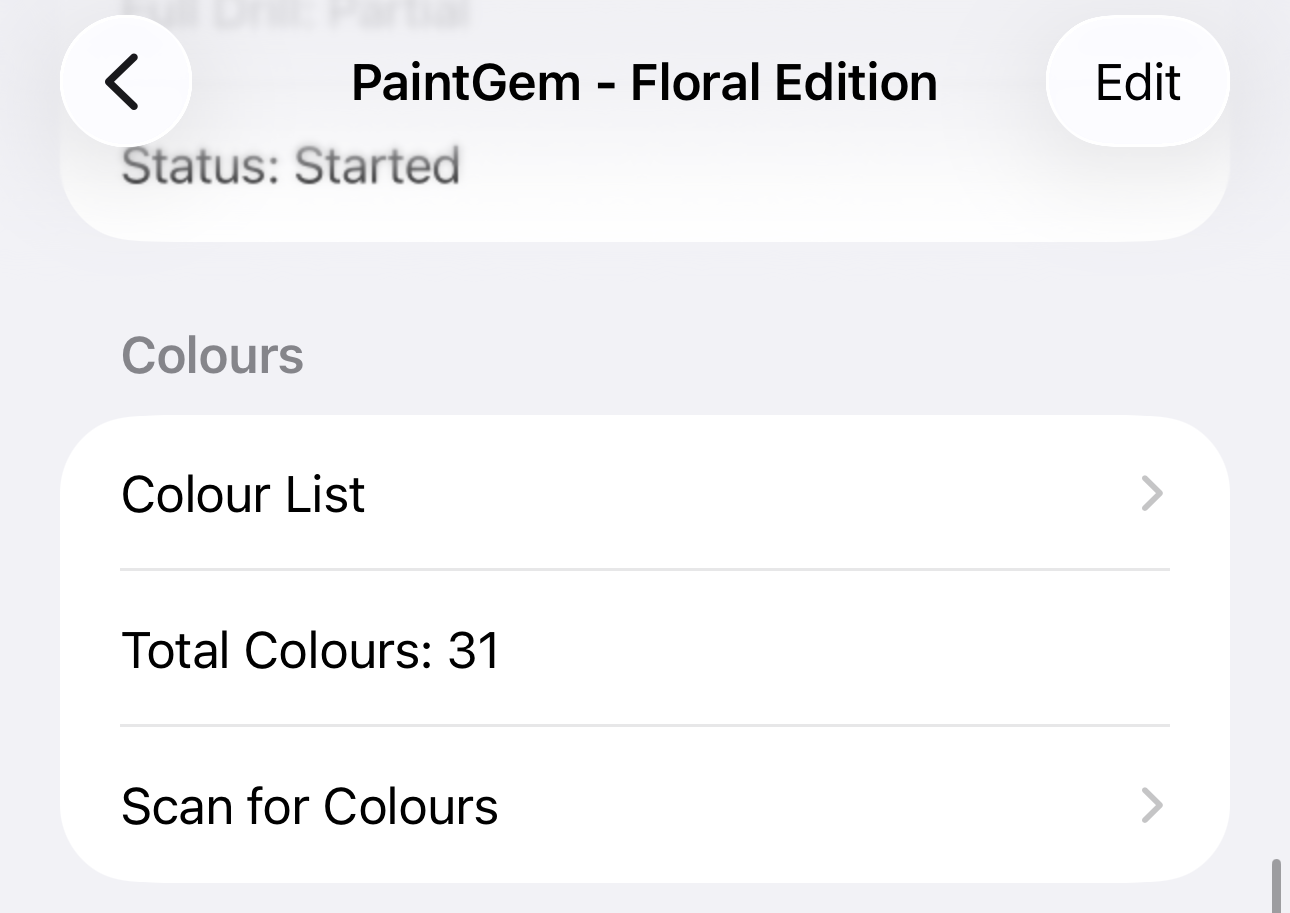Open the Scan for Colours row
Image resolution: width=1290 pixels, height=913 pixels.
[x=644, y=806]
